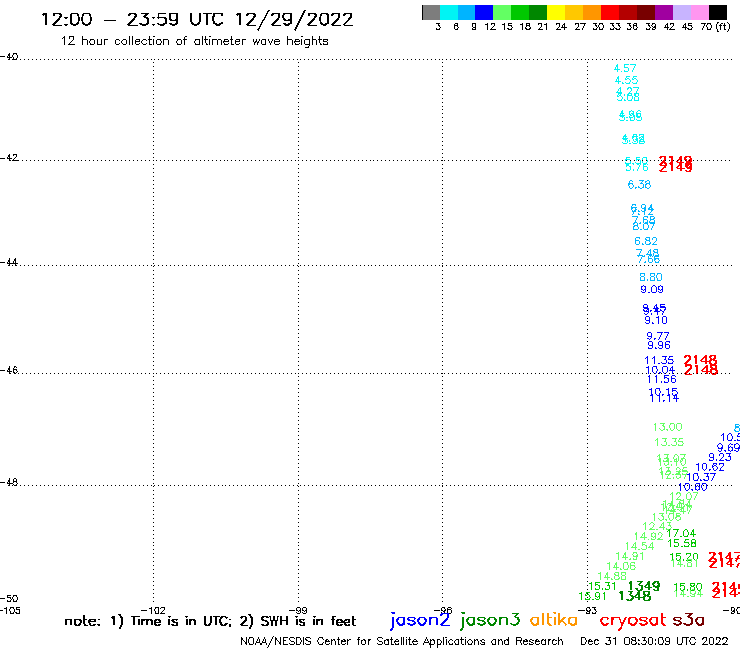The height and width of the screenshot is (650, 740).
Task: Click the 4.55 wave height reading
Action: [x=626, y=80]
